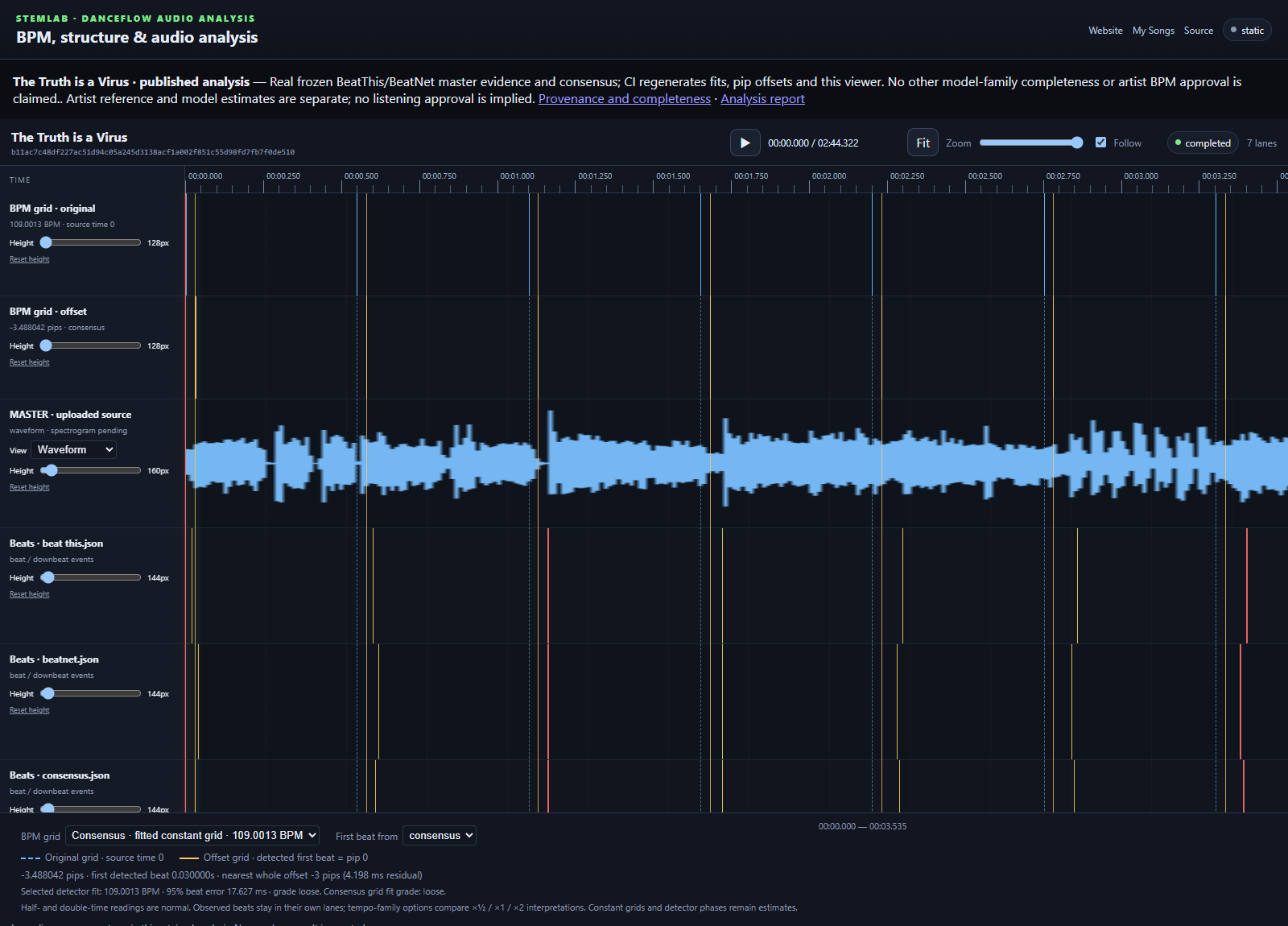The width and height of the screenshot is (1288, 926).
Task: Open the BPM grid Consensus dropdown
Action: coord(192,835)
